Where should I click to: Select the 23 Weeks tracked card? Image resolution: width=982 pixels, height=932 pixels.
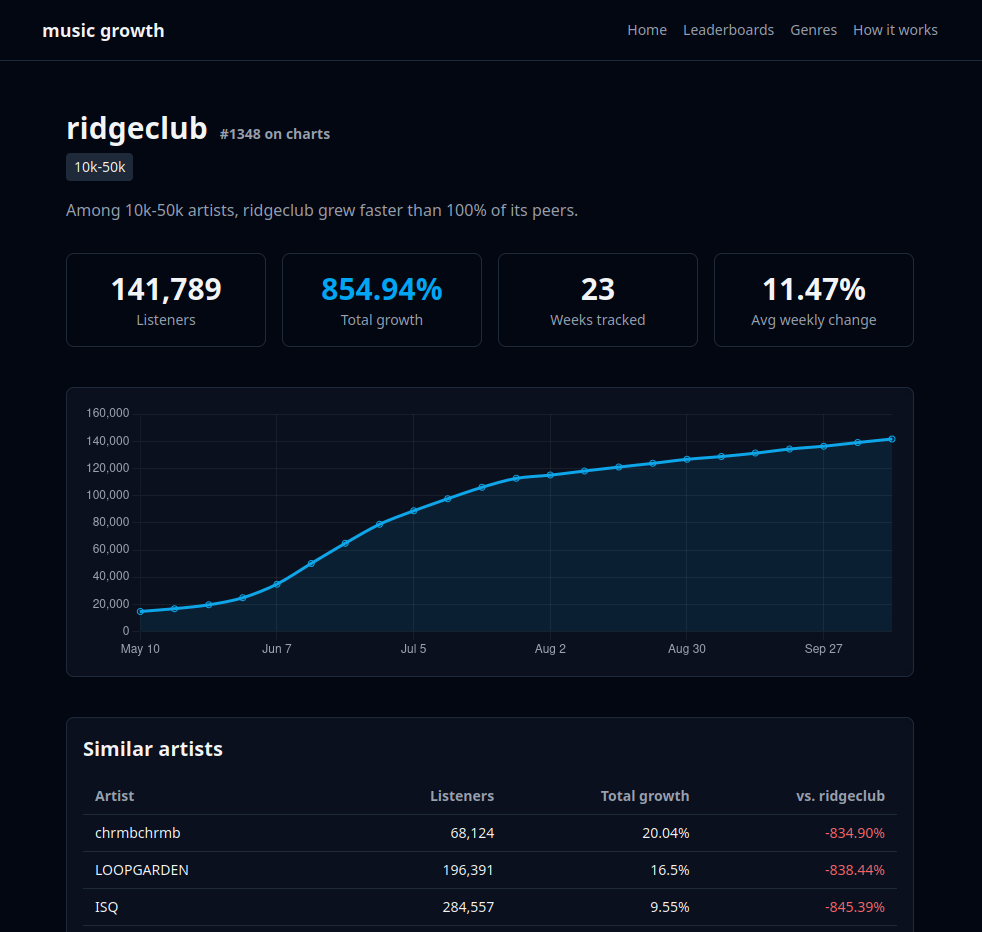pyautogui.click(x=598, y=300)
